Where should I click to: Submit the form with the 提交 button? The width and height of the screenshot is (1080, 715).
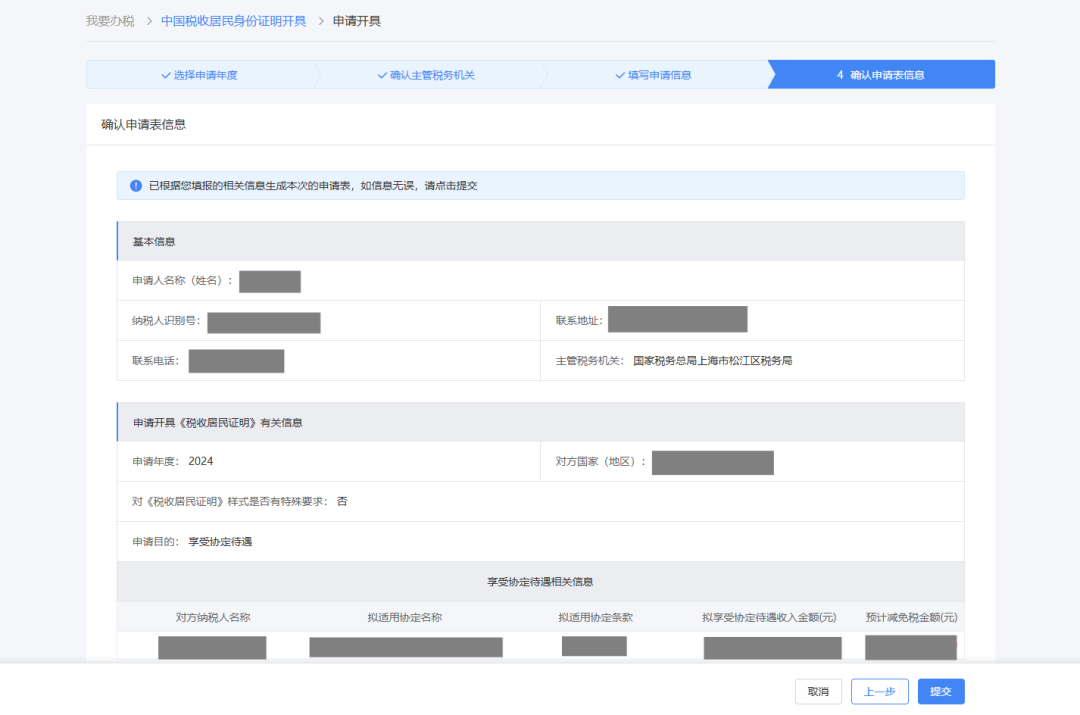[941, 692]
